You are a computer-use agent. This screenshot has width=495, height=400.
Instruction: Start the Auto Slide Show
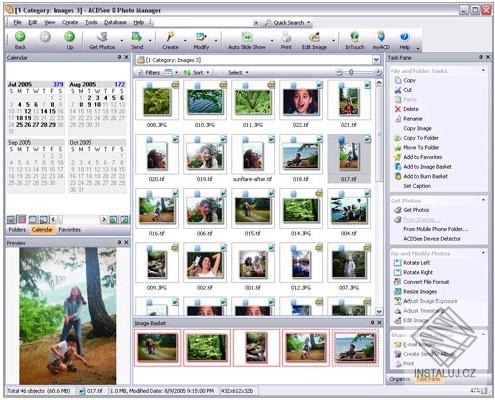247,40
